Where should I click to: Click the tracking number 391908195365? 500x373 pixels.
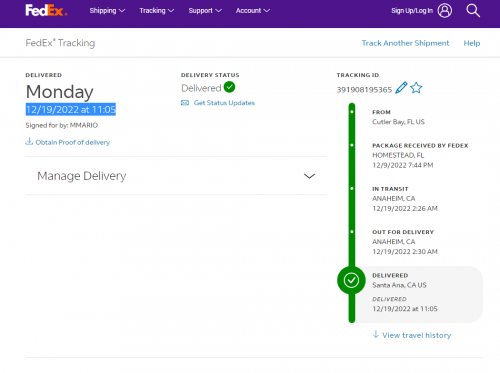click(364, 90)
